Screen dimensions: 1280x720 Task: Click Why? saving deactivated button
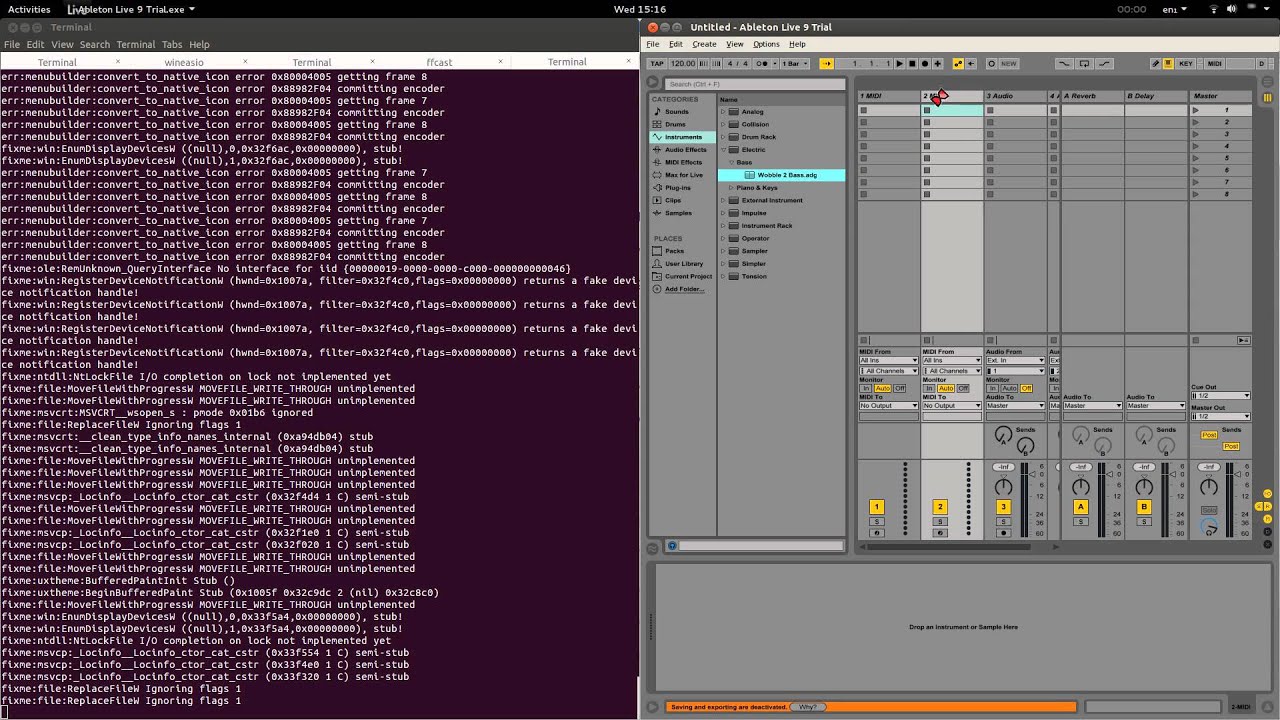click(x=808, y=707)
